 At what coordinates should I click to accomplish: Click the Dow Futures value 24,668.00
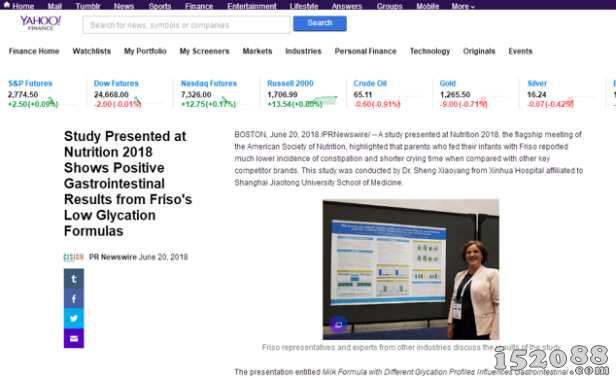[111, 95]
